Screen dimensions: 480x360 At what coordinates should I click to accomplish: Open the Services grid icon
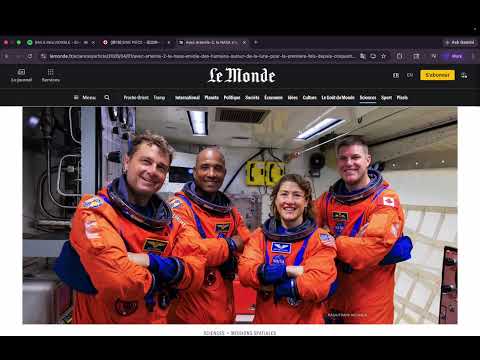click(51, 75)
